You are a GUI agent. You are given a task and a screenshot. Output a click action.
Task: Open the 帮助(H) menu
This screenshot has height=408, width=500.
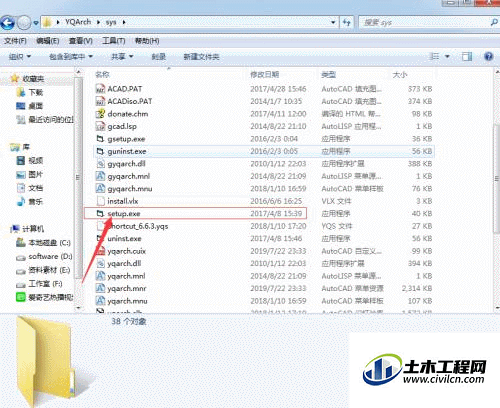147,41
